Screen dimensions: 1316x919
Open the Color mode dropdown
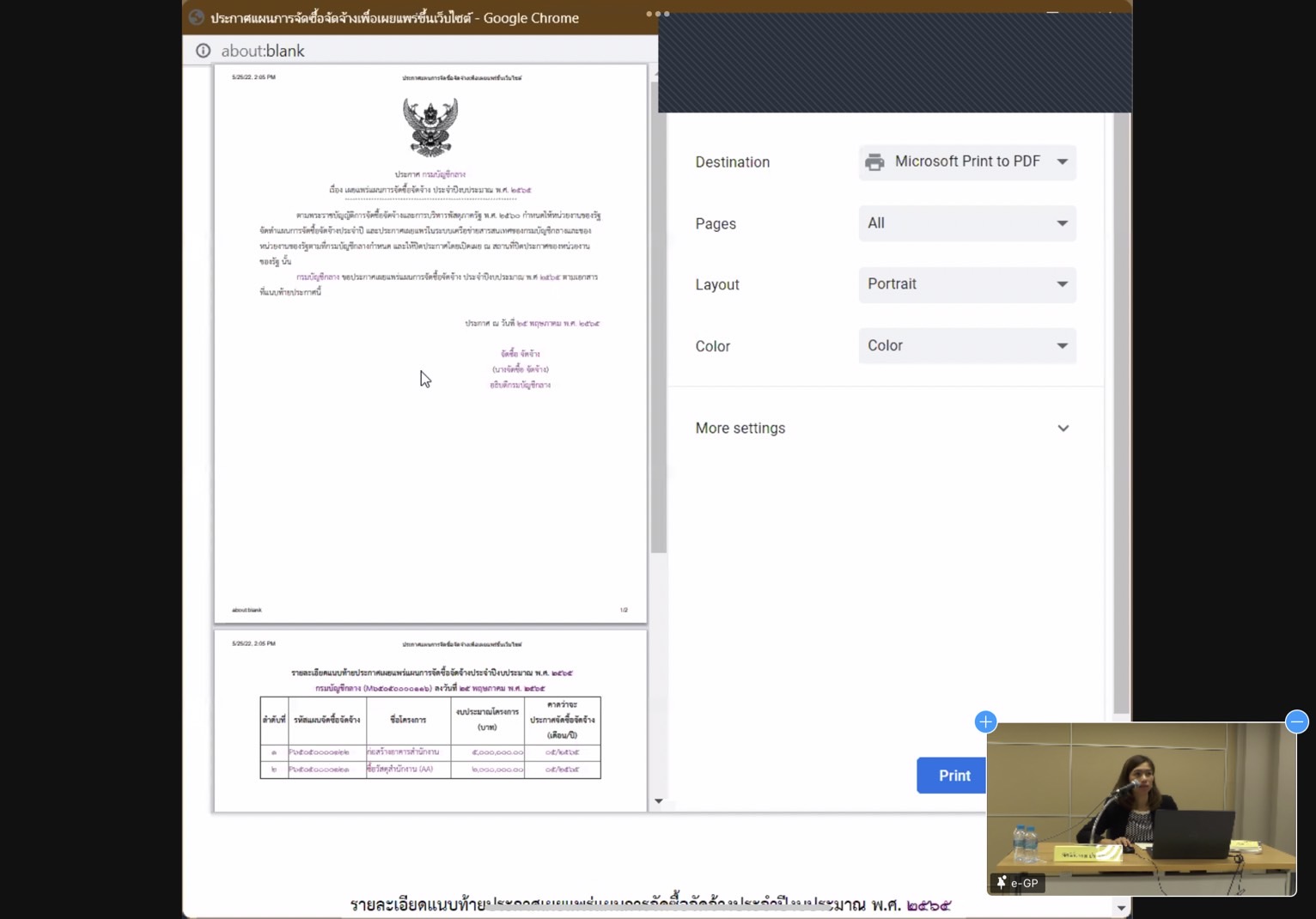[966, 346]
